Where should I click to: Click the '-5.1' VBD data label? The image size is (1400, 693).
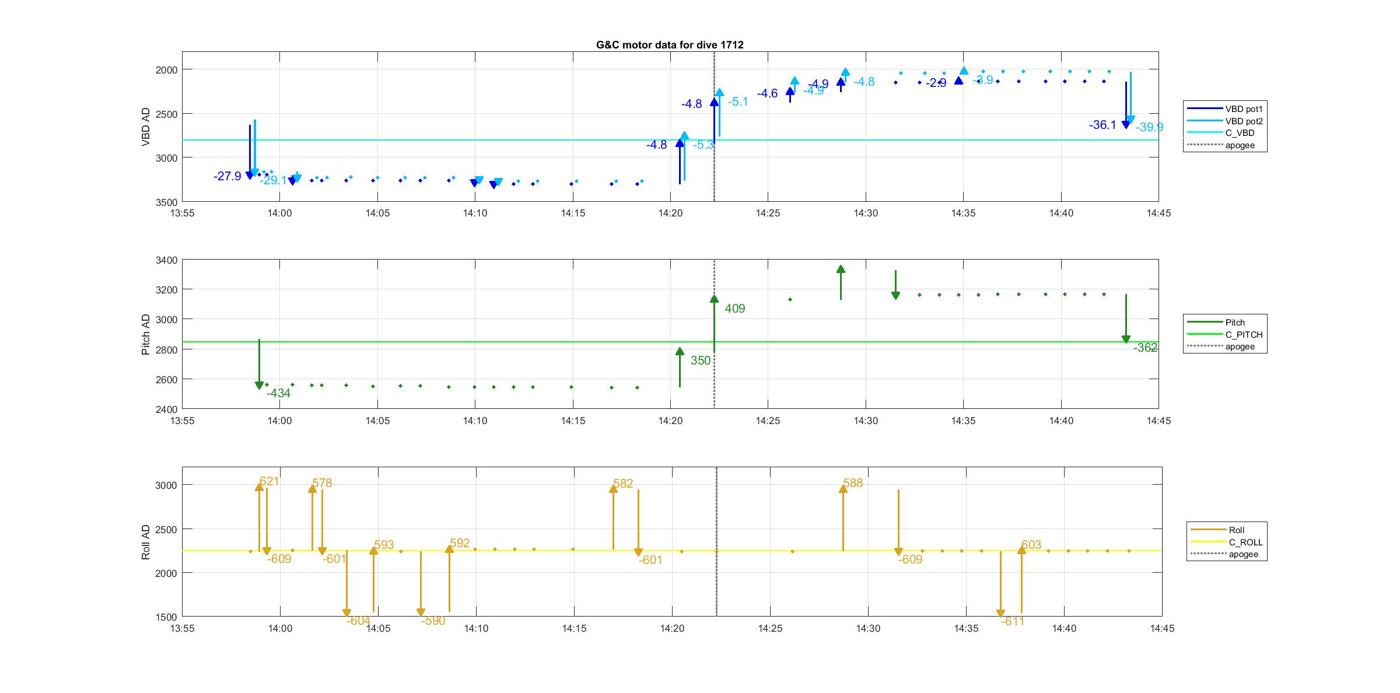tap(738, 102)
